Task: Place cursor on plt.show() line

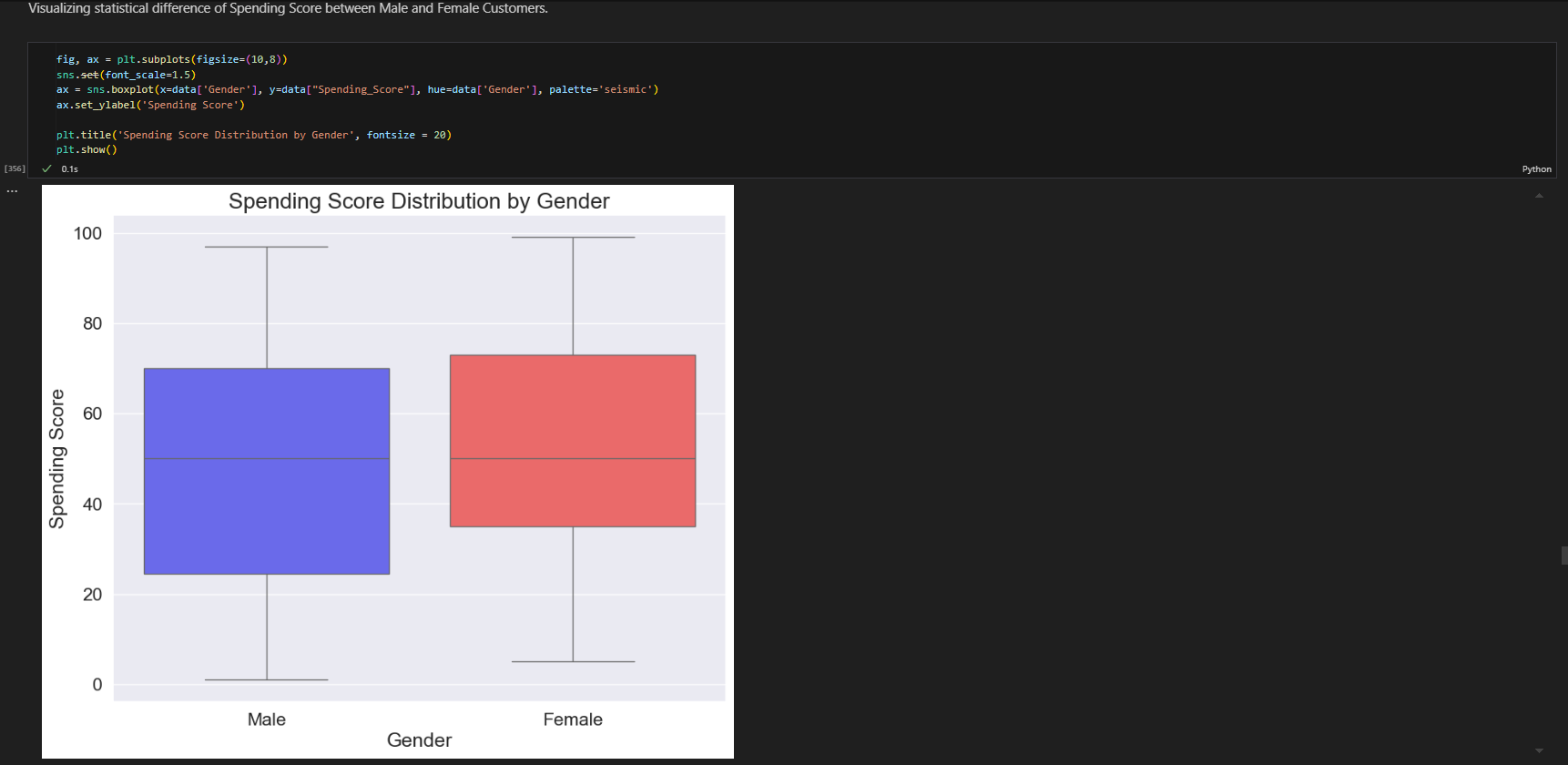Action: [87, 150]
